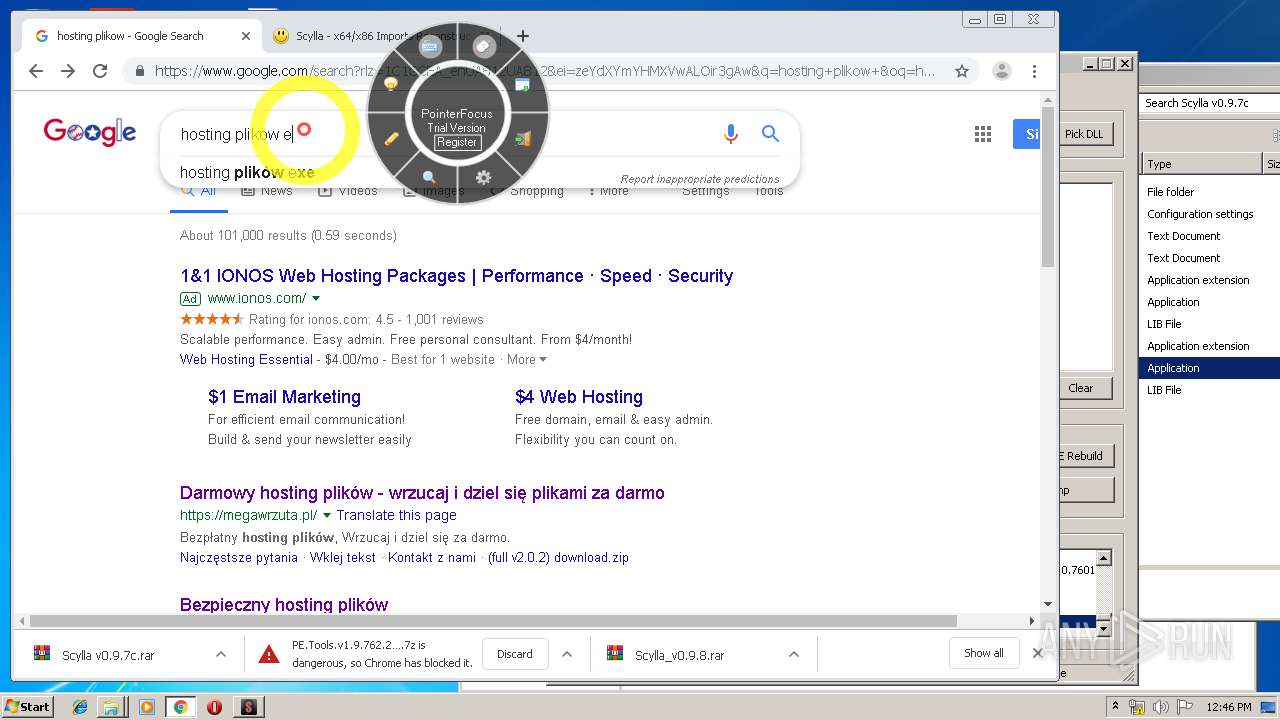Click into the Google search box
1280x720 pixels.
[440, 134]
